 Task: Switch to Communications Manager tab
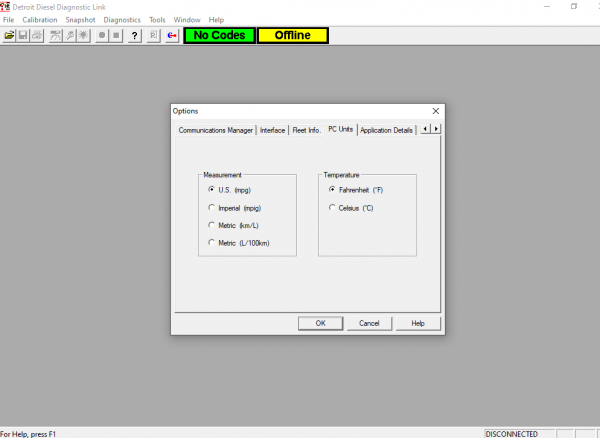click(215, 130)
